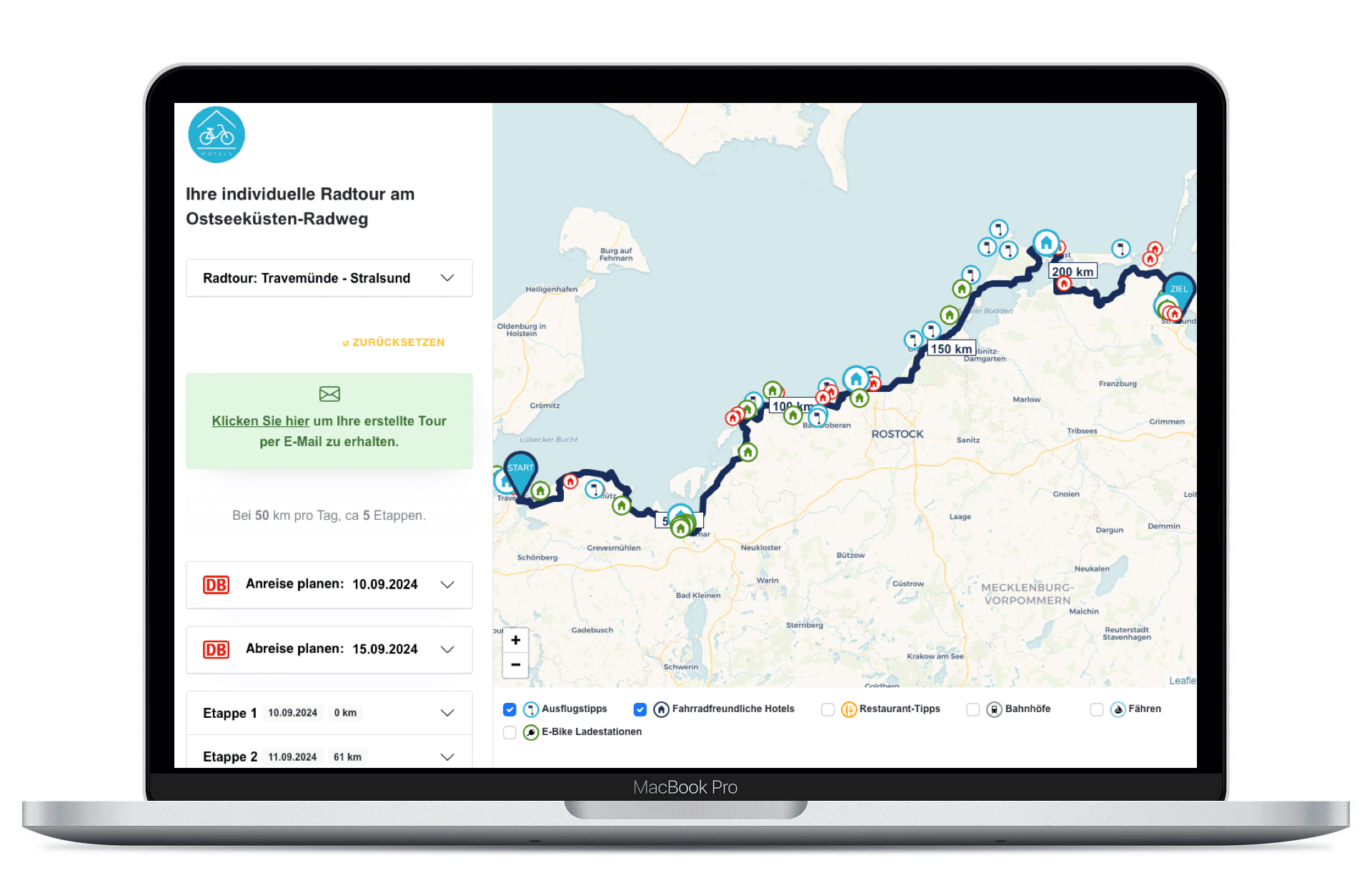
Task: Open the 'Klicken Sie hier' email link
Action: pyautogui.click(x=260, y=421)
